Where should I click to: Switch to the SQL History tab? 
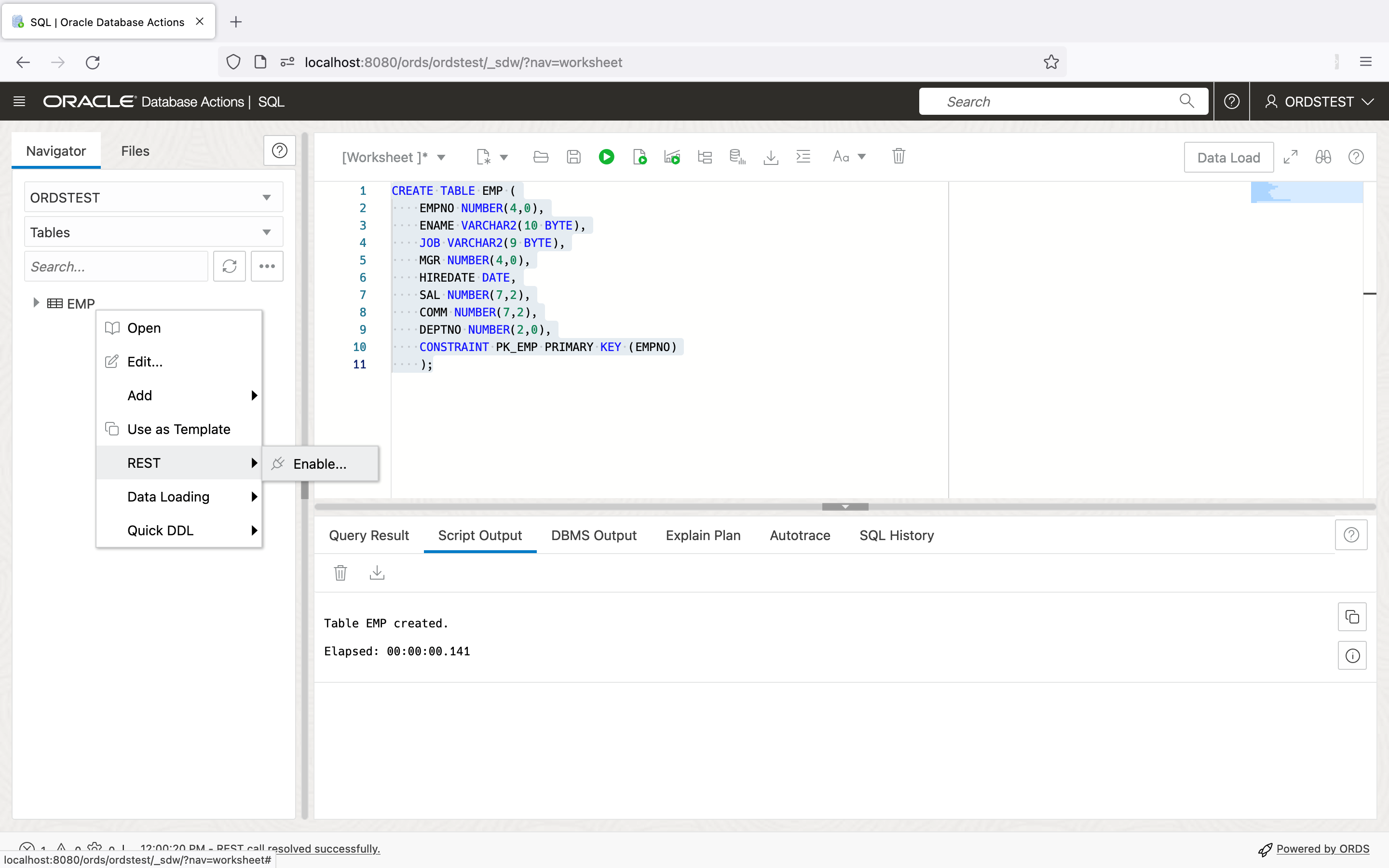click(895, 535)
